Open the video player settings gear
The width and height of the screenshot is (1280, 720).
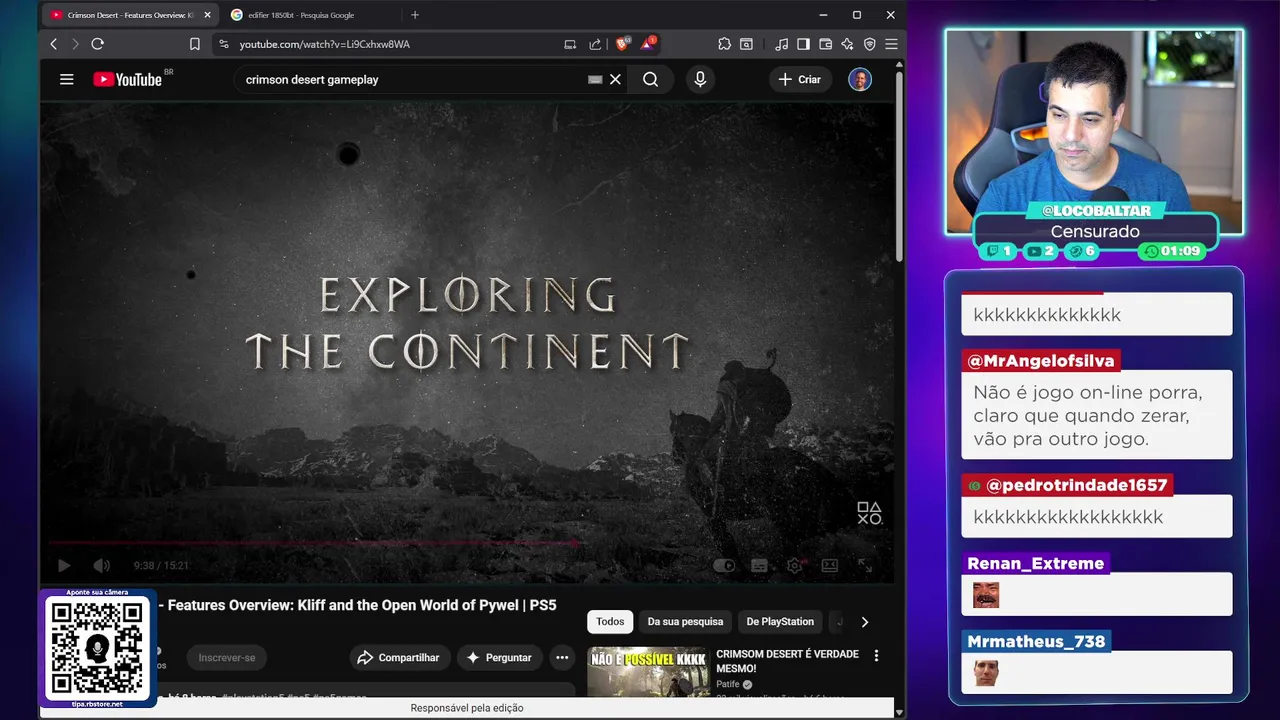(x=794, y=566)
